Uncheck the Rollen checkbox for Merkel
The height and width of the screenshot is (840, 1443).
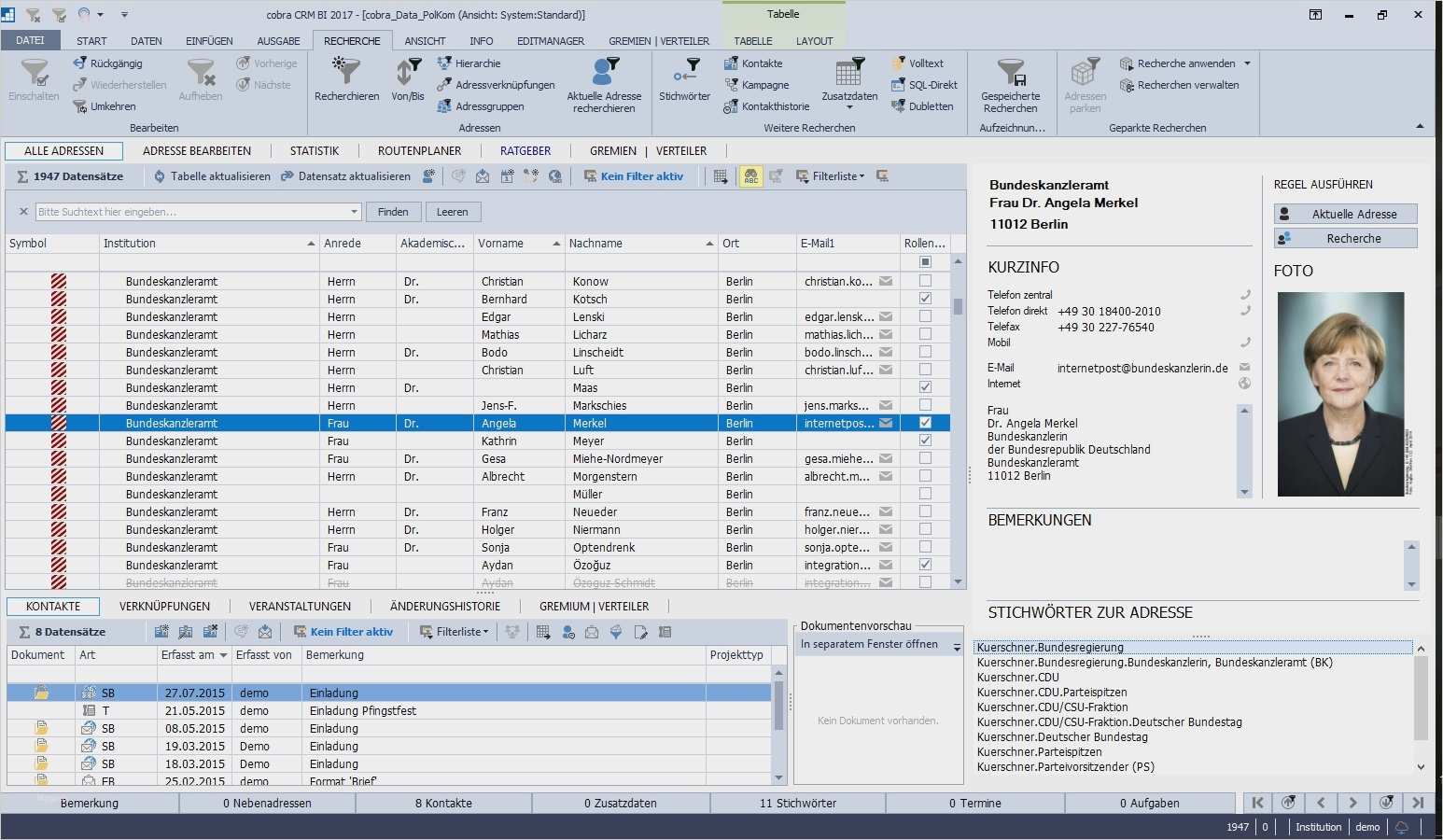click(925, 423)
